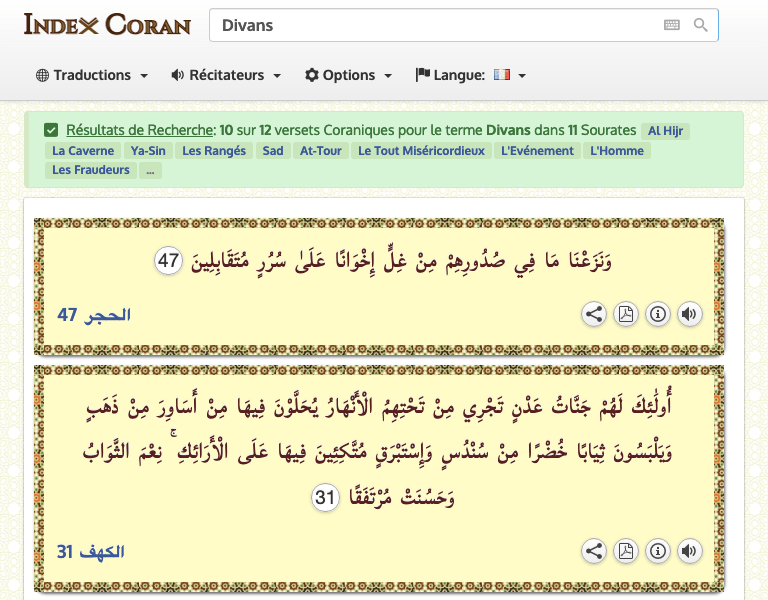This screenshot has width=768, height=600.
Task: Share verse Al-Hijr 47
Action: [x=594, y=314]
